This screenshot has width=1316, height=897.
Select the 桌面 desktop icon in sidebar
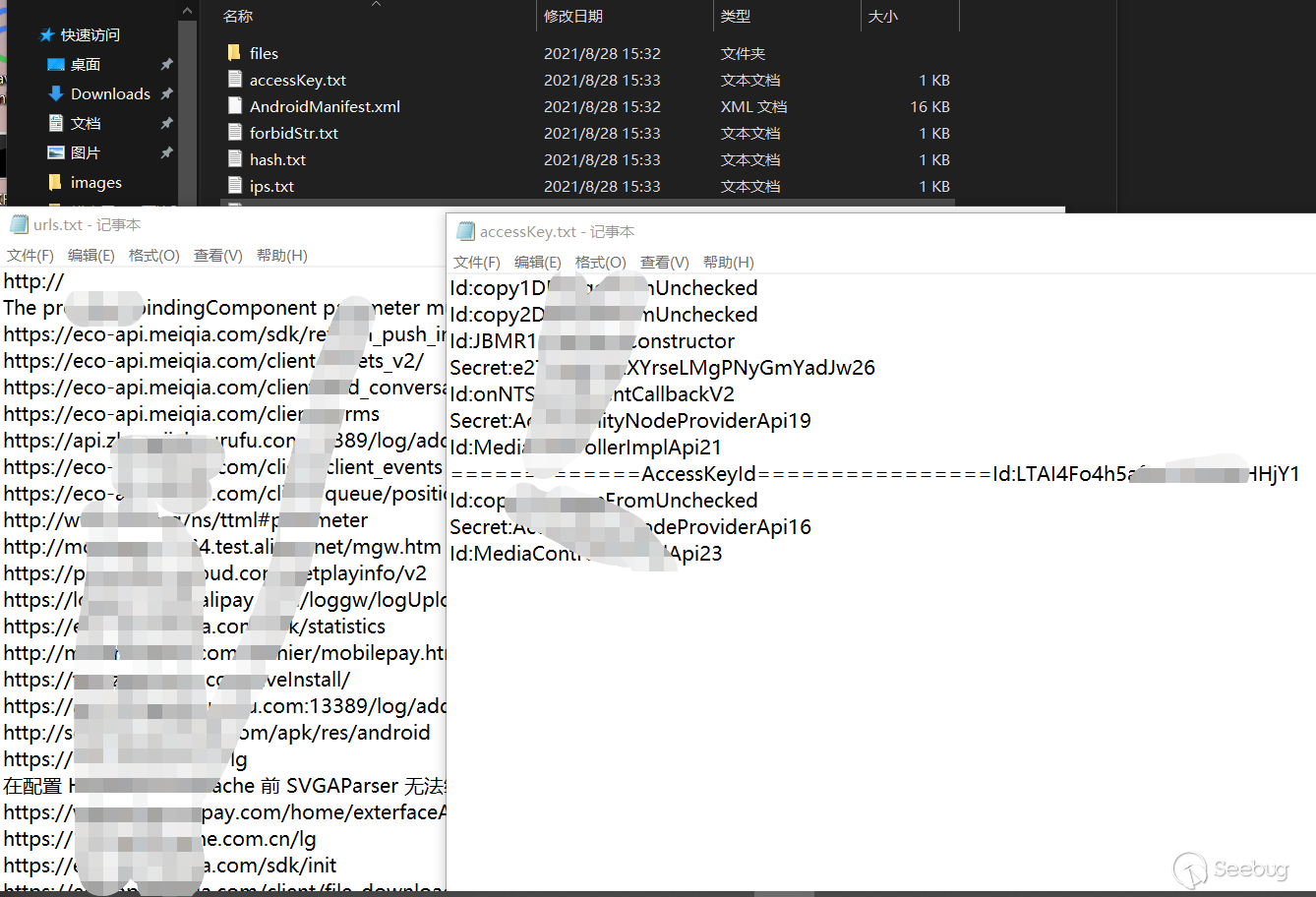(x=56, y=65)
